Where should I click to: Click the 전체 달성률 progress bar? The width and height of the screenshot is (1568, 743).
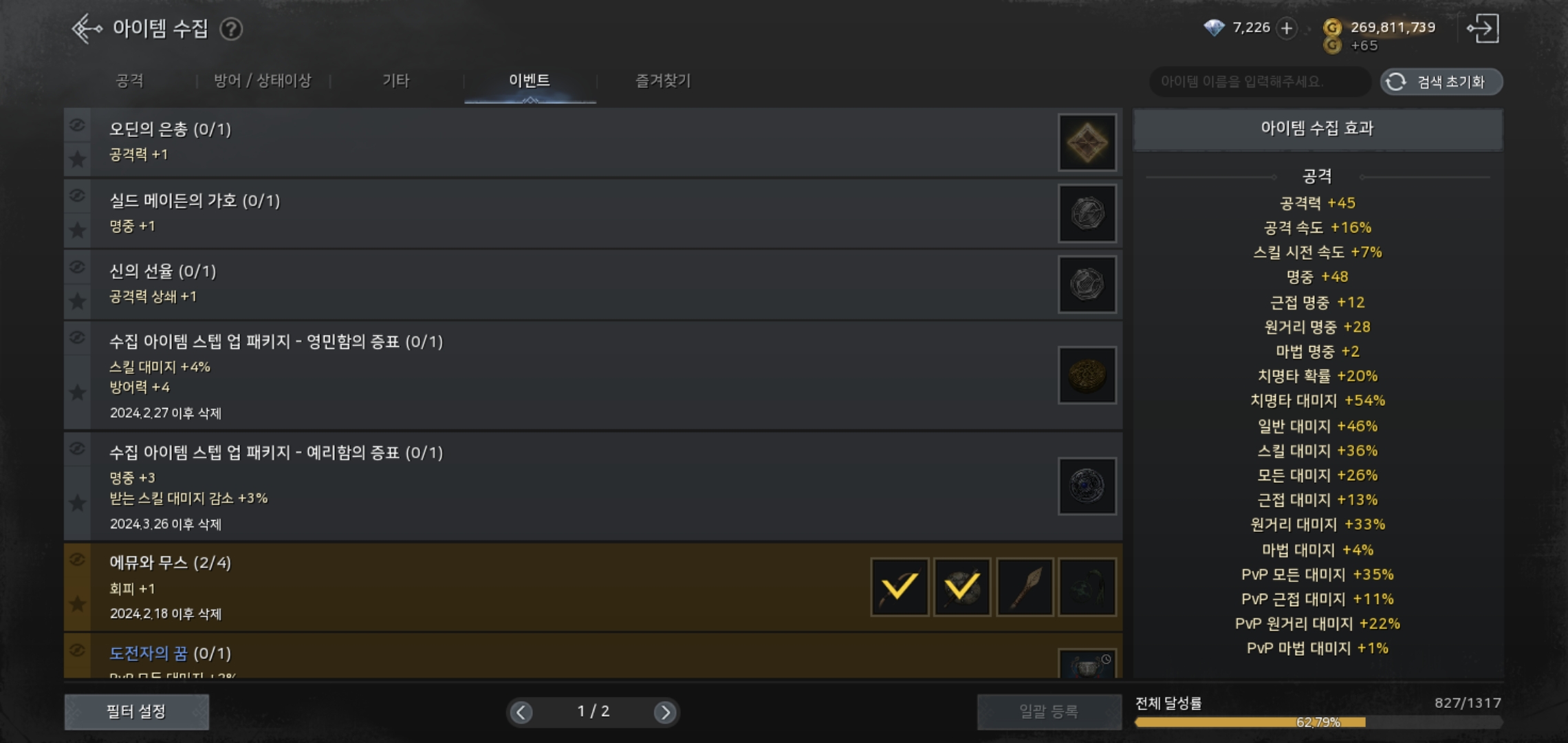pos(1318,722)
